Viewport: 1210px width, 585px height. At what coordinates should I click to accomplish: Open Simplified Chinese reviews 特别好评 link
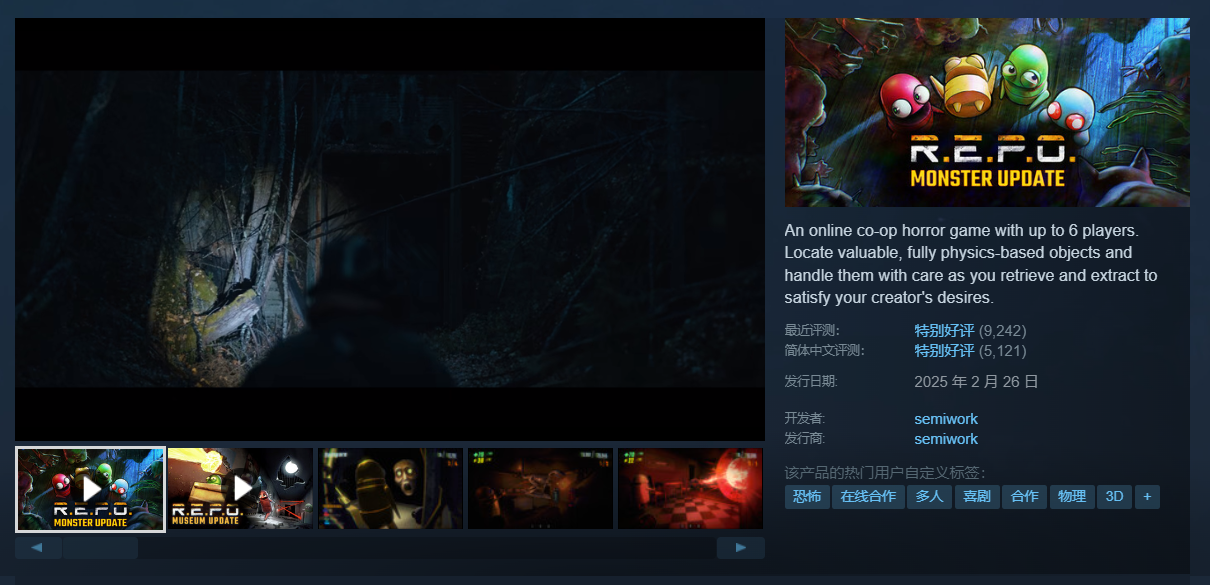coord(944,351)
